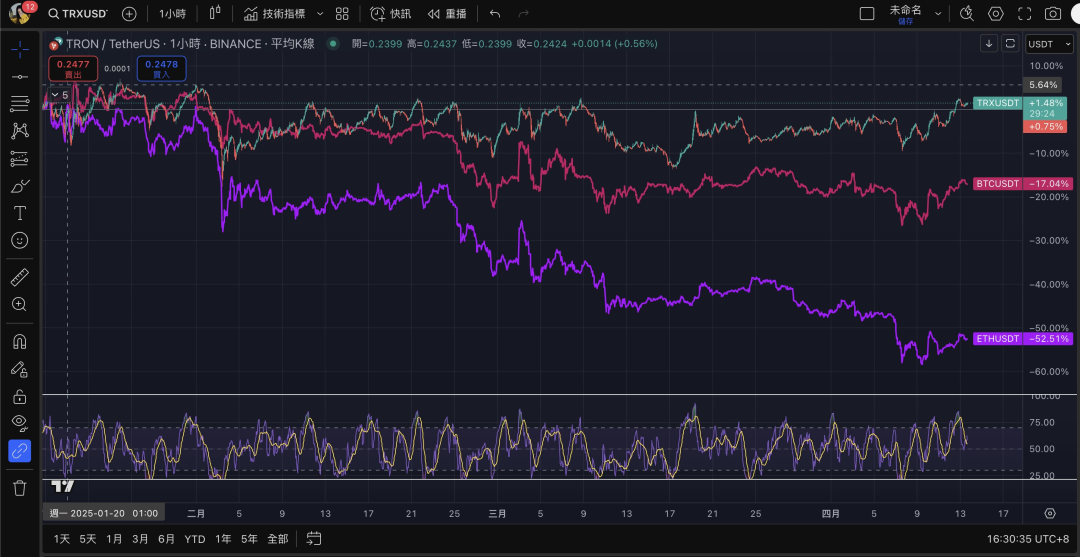Screen dimensions: 1080x557
Task: Click the down-arrow button beside USDT
Action: [989, 43]
